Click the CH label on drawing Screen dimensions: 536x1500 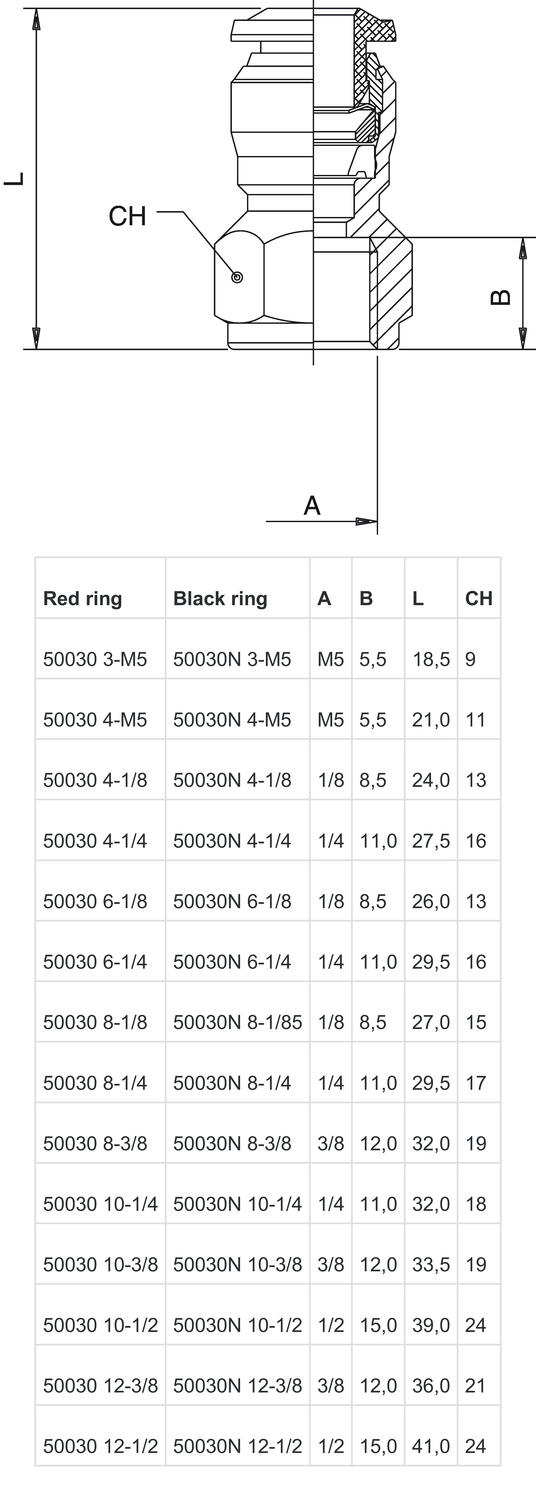[127, 215]
